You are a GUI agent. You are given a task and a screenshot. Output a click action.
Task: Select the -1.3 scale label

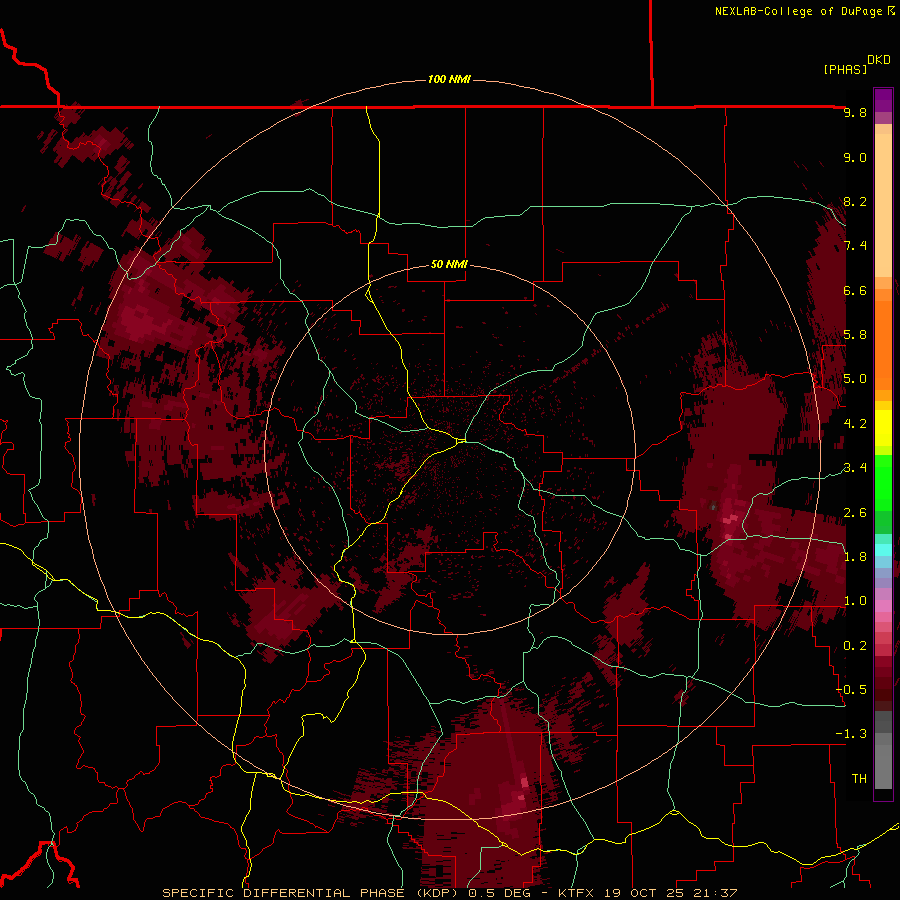coord(851,734)
